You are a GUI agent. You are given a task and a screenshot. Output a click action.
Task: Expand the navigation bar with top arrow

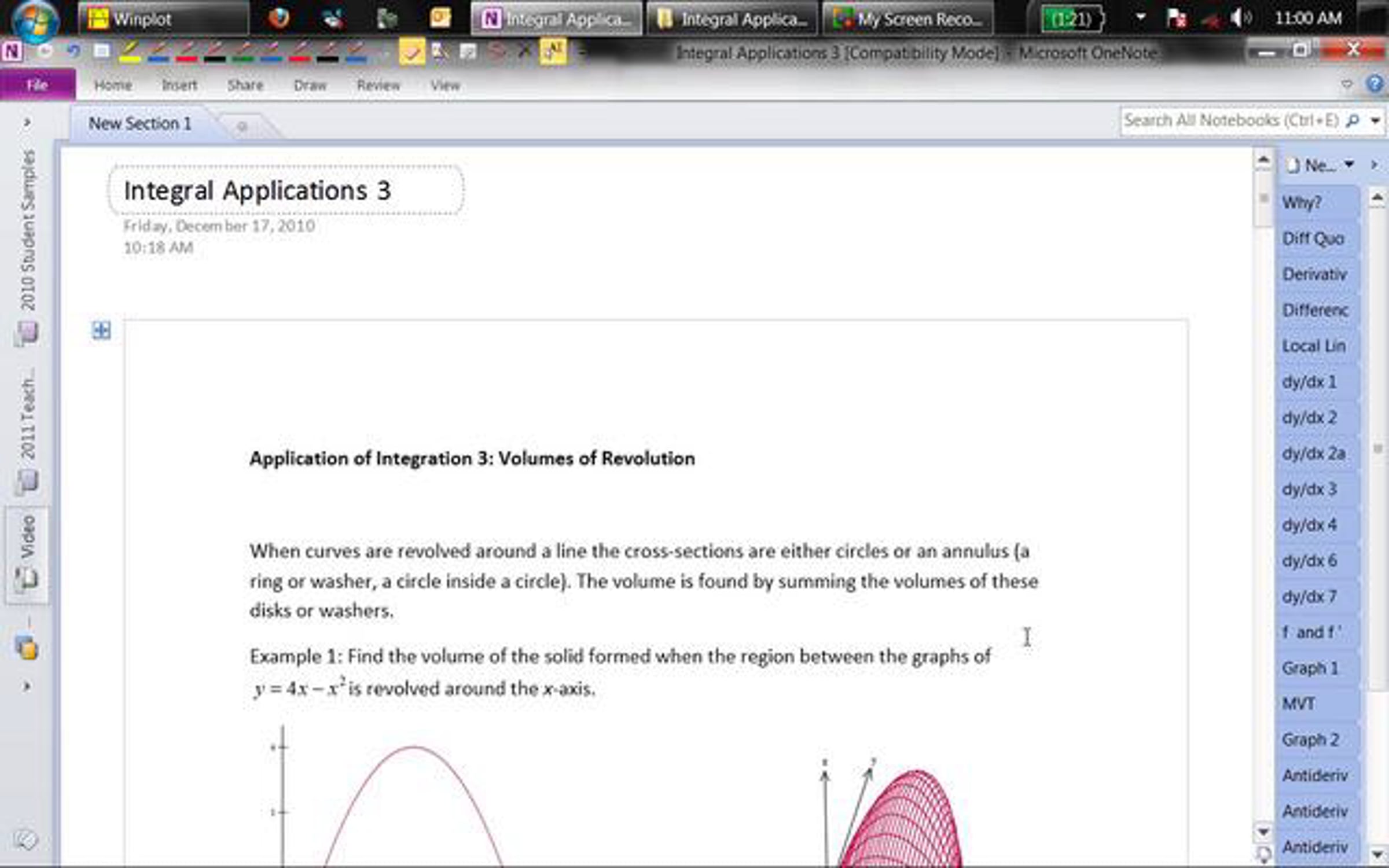(27, 123)
